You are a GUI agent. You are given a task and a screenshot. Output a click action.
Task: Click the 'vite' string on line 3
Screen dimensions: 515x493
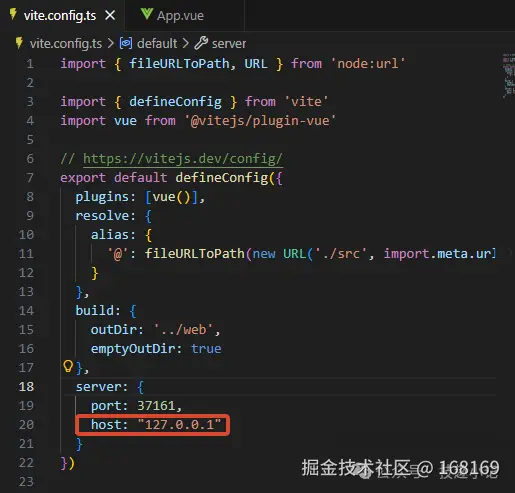(x=306, y=101)
